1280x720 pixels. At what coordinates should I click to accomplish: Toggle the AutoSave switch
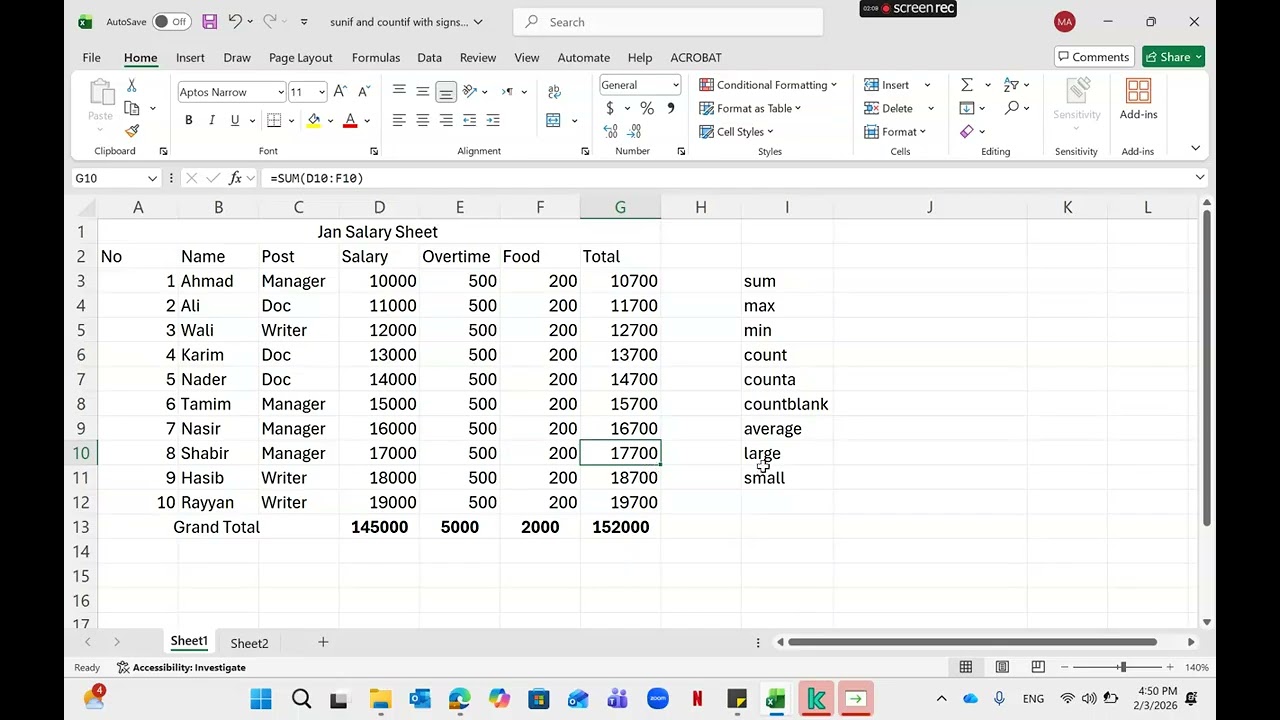(172, 21)
